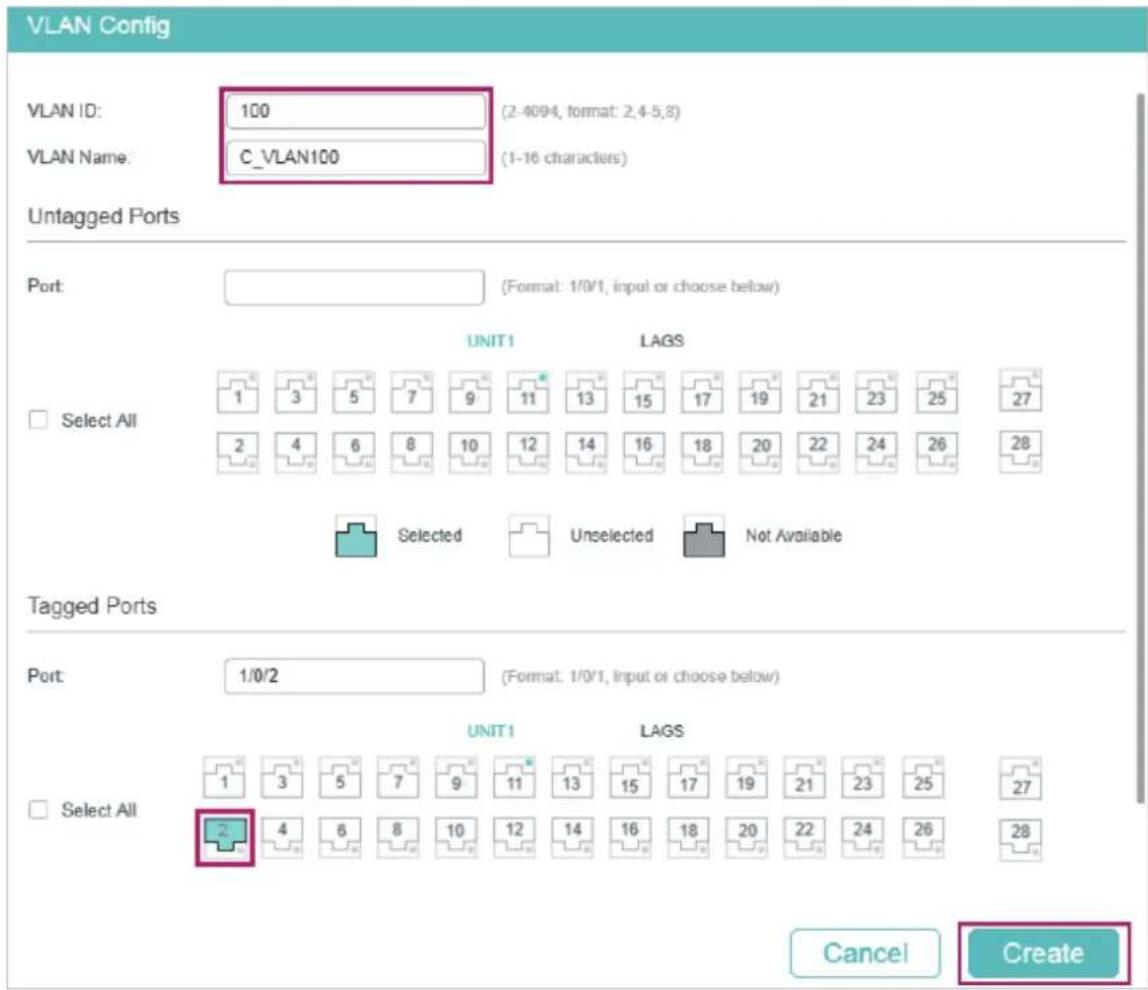Click the dialog vertical scrollbar

tap(1140, 447)
